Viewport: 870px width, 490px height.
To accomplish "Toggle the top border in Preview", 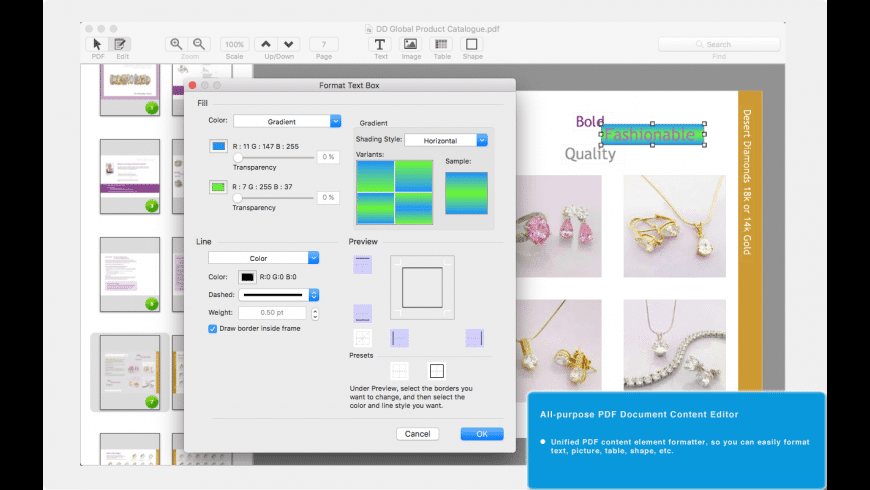I will [363, 264].
